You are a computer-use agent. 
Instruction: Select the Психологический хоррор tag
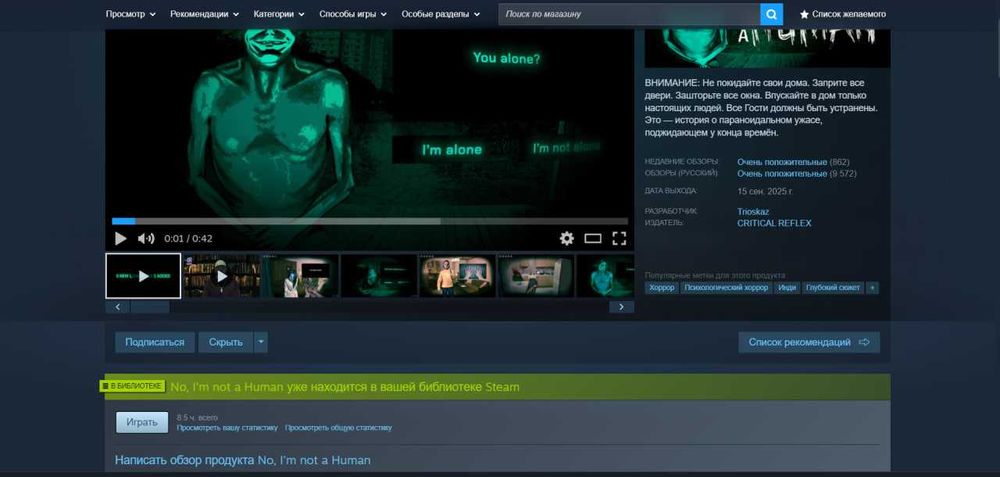pos(726,288)
